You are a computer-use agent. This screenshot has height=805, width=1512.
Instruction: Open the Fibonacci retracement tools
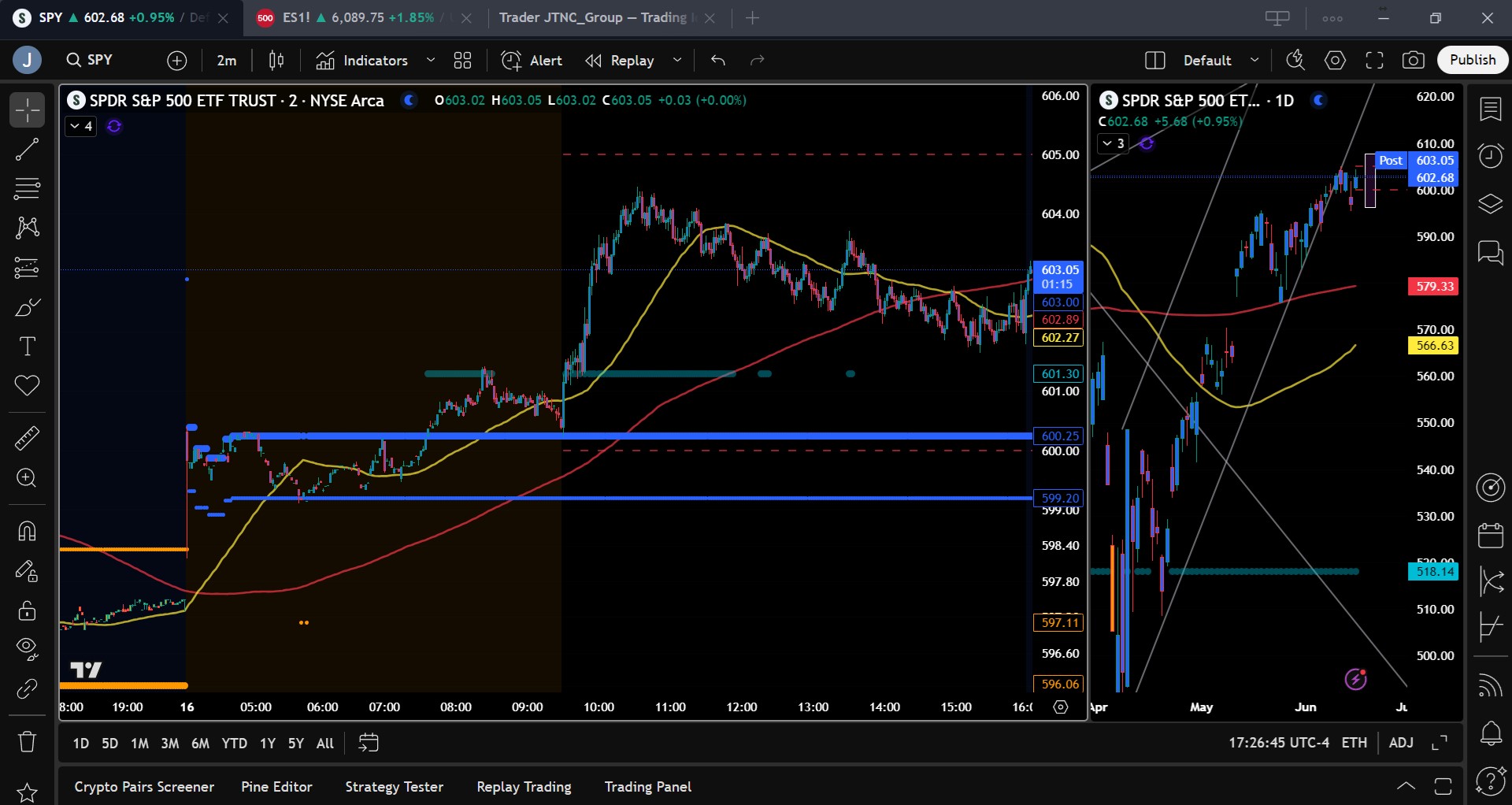pyautogui.click(x=27, y=189)
